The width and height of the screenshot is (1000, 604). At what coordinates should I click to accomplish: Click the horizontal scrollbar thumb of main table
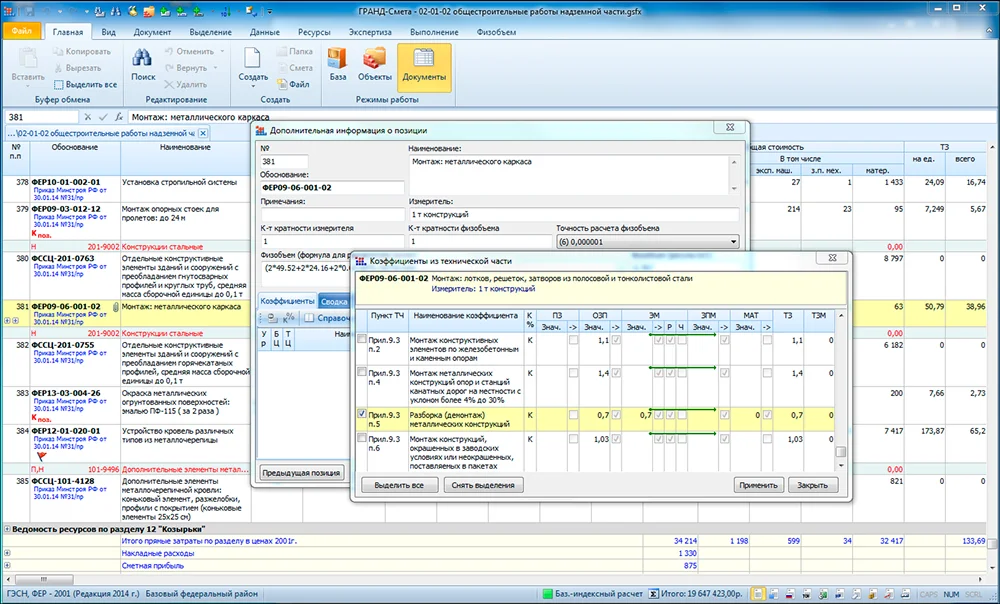tap(43, 579)
